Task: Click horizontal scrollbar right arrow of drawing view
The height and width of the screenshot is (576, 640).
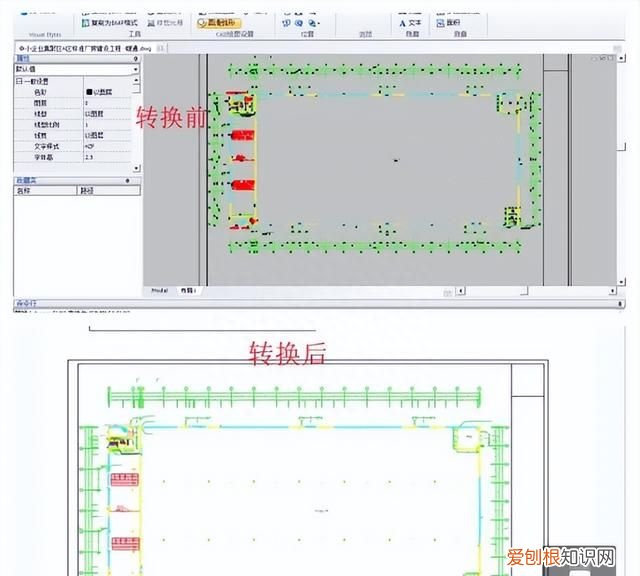Action: point(613,291)
